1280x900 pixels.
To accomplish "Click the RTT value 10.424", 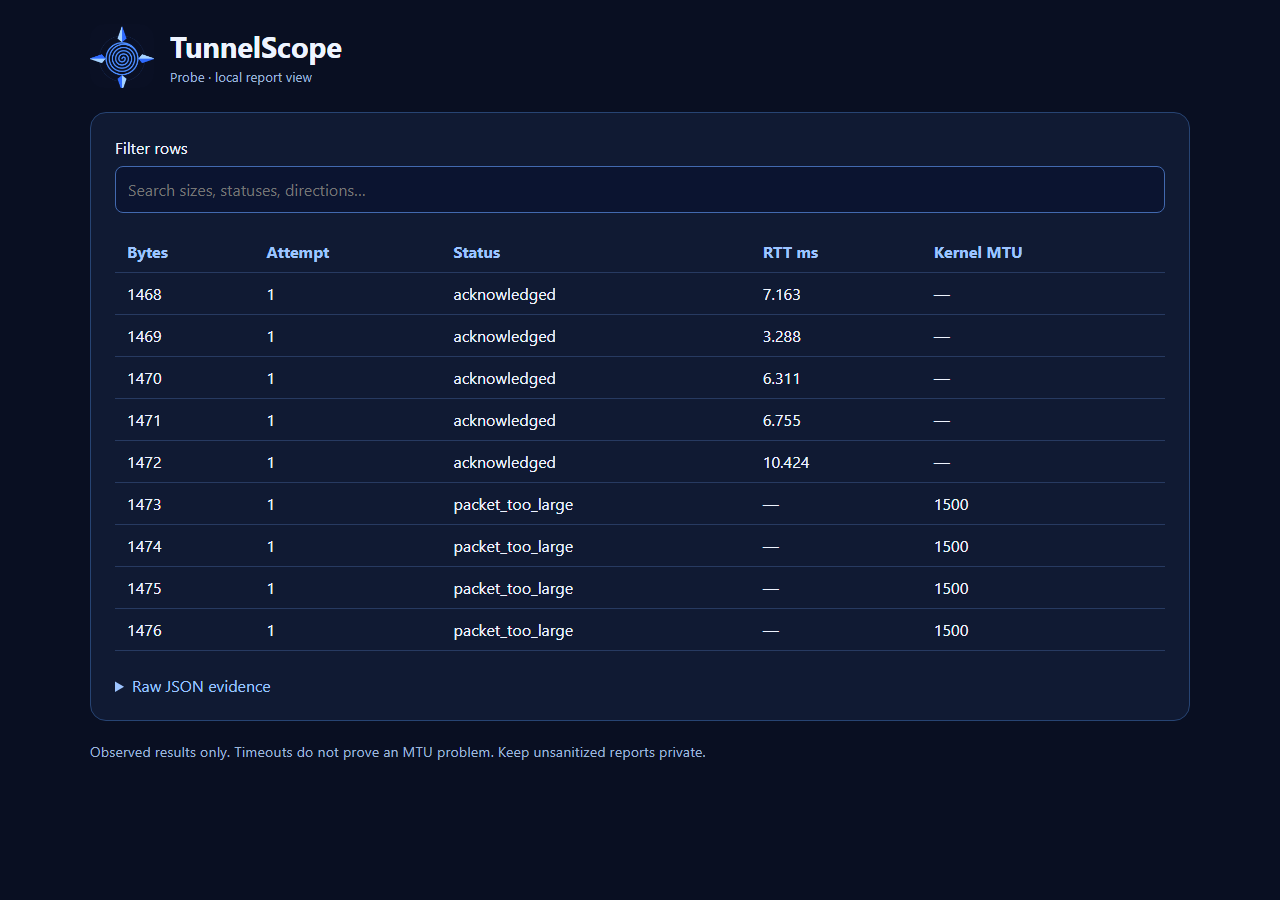I will pyautogui.click(x=786, y=463).
